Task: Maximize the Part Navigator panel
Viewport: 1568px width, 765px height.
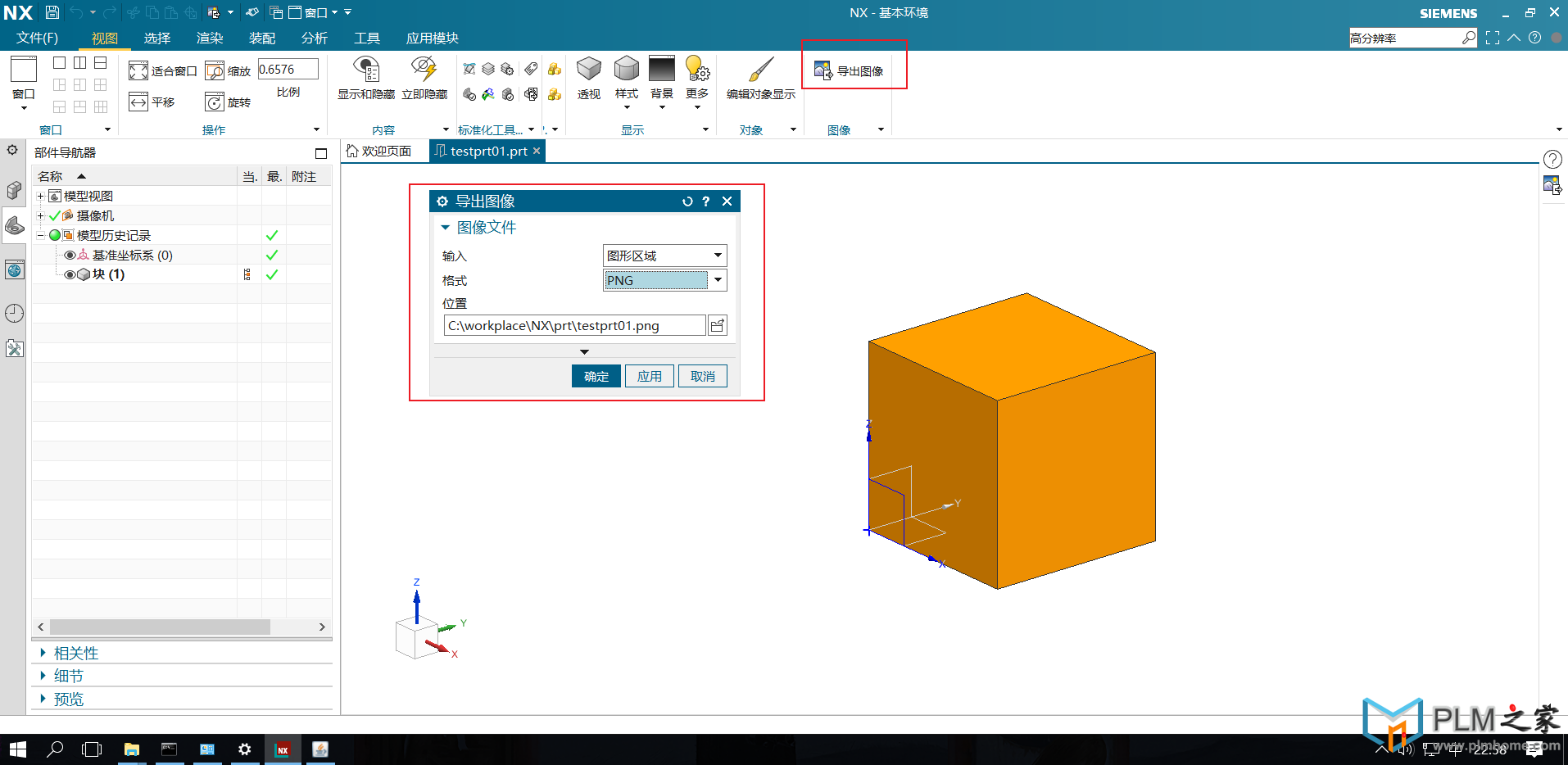Action: [x=321, y=153]
